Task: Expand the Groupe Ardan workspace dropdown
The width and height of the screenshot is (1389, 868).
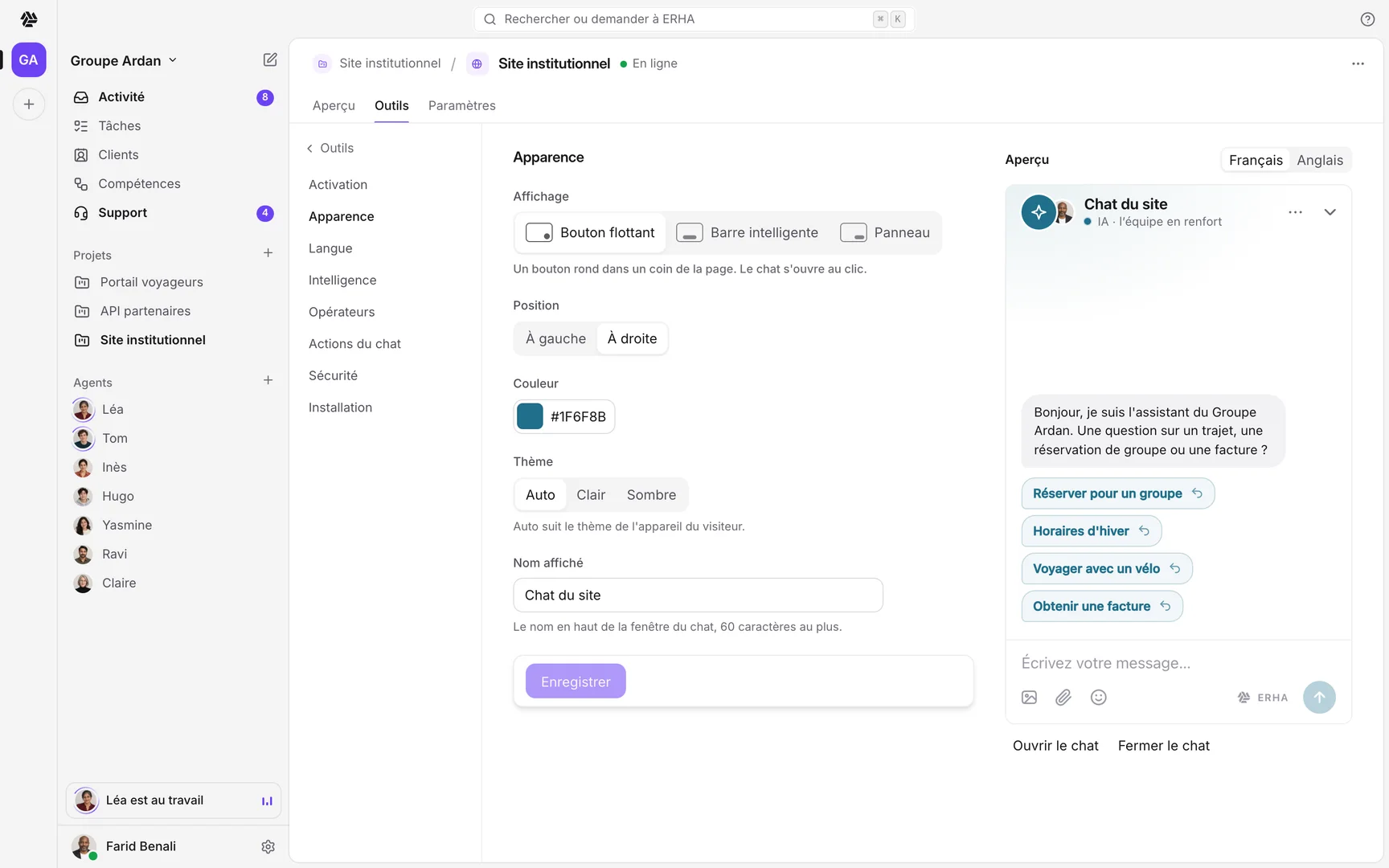Action: (x=124, y=61)
